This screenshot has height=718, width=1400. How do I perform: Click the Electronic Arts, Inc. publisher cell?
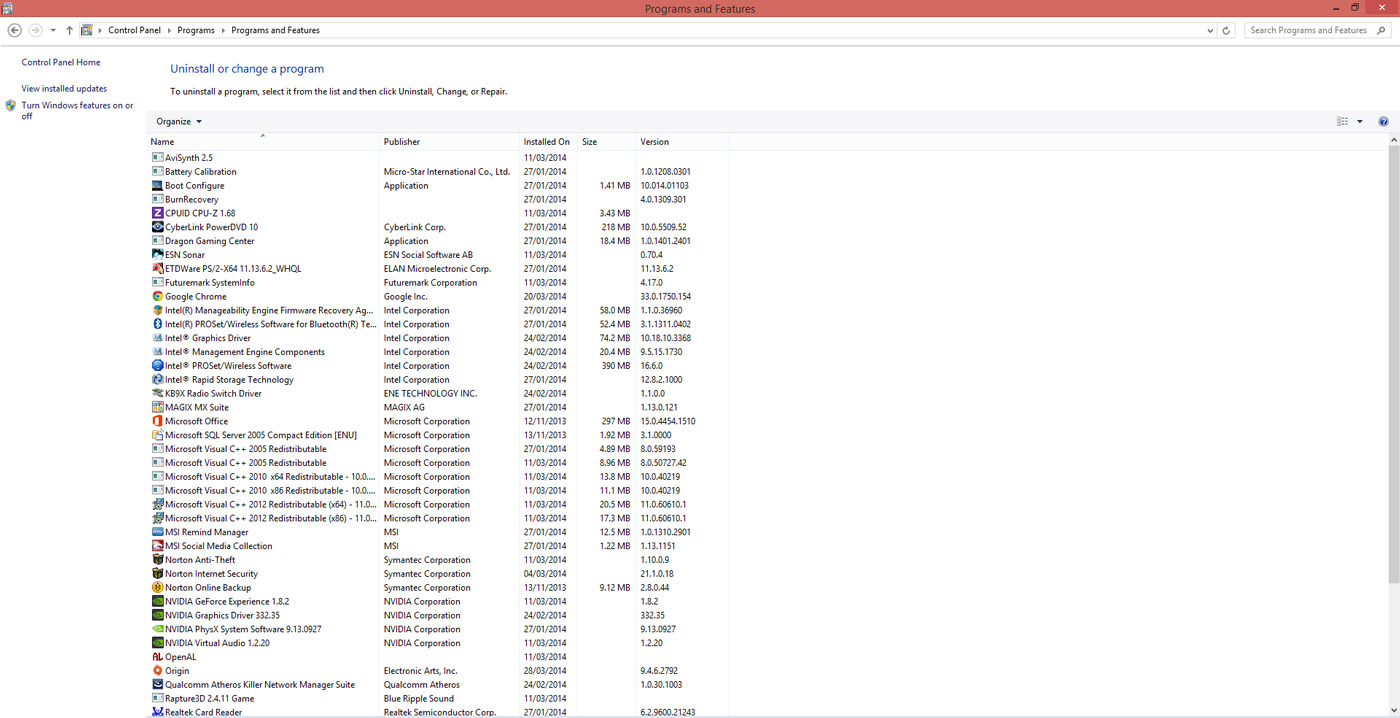click(x=421, y=671)
